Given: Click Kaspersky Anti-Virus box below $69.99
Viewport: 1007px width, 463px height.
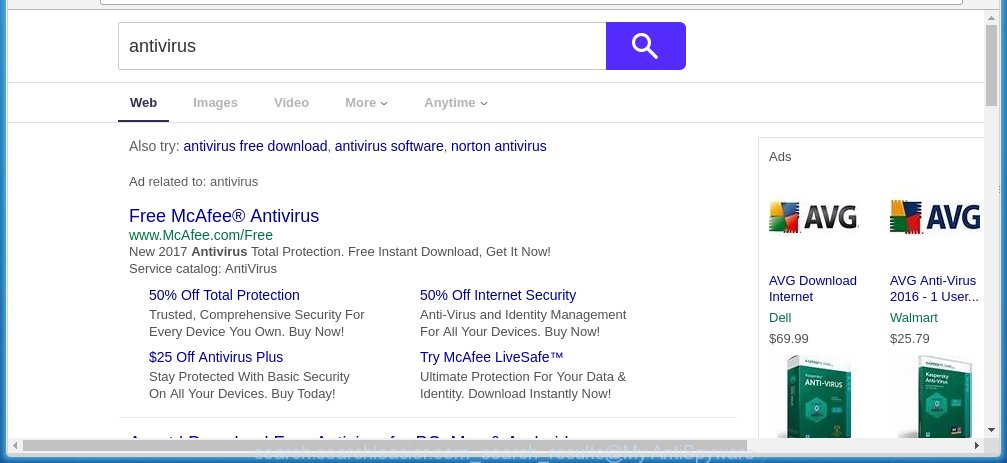Looking at the screenshot, I should tap(818, 396).
